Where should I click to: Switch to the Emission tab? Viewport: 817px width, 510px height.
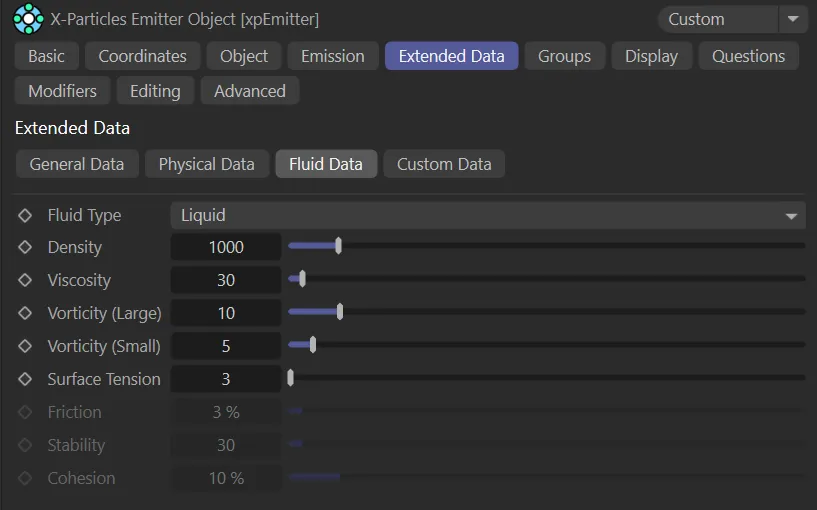tap(333, 56)
